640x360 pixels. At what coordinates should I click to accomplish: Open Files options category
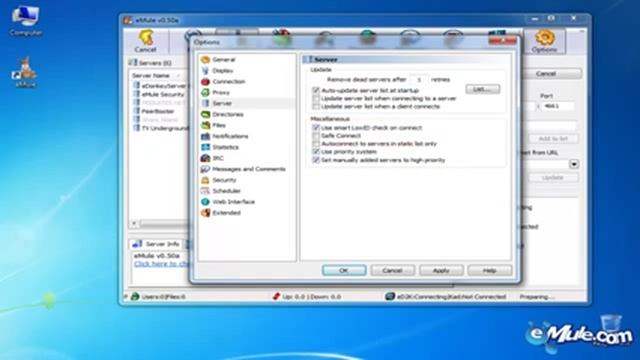pyautogui.click(x=219, y=125)
